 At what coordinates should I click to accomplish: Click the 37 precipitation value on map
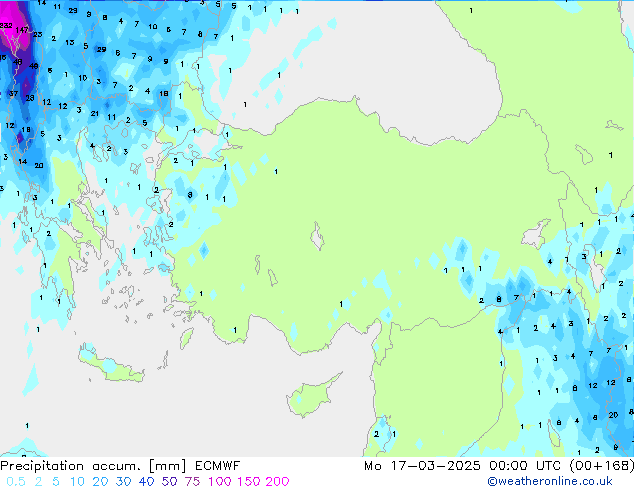pos(13,94)
